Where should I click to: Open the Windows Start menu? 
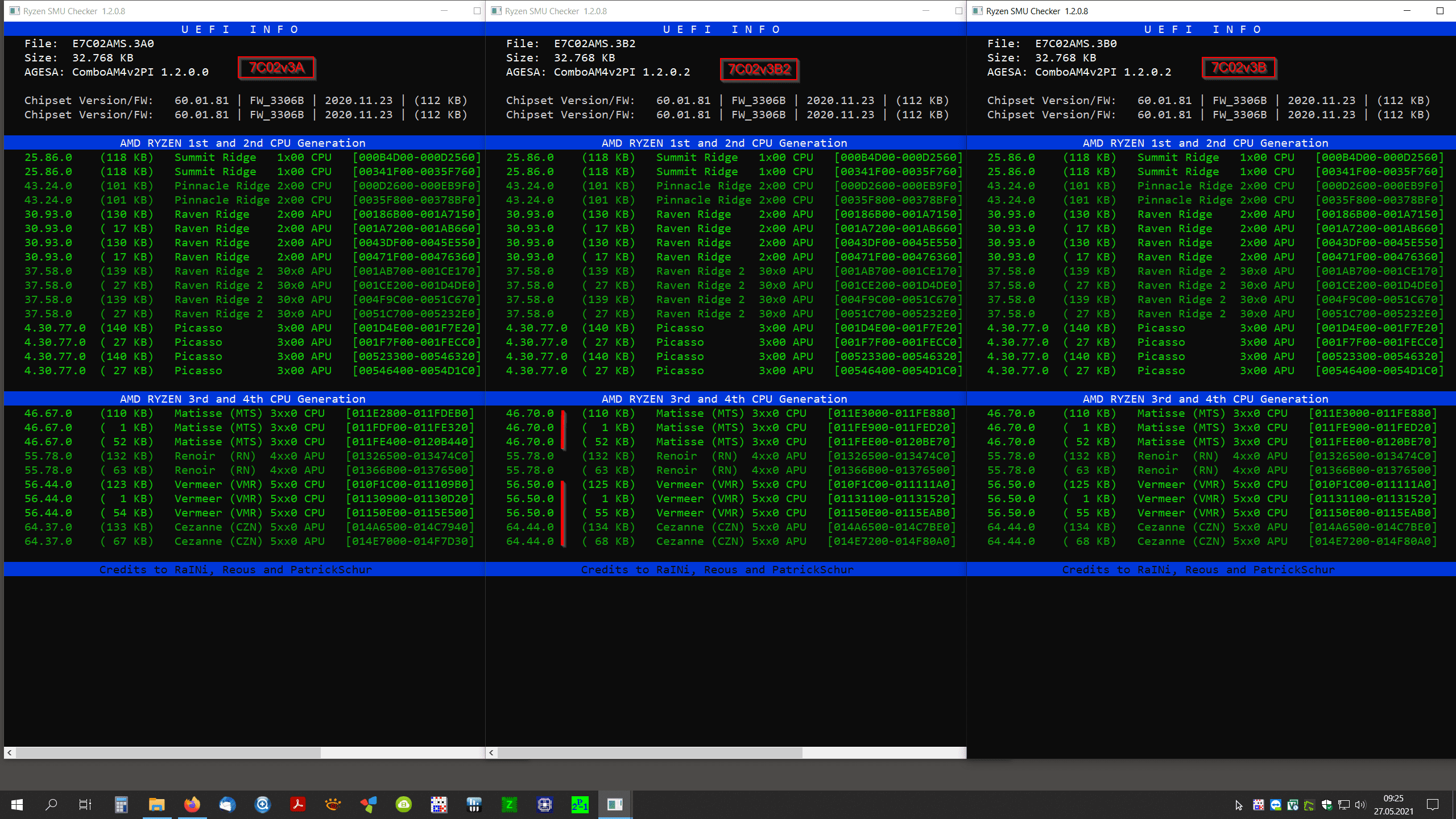[x=17, y=804]
